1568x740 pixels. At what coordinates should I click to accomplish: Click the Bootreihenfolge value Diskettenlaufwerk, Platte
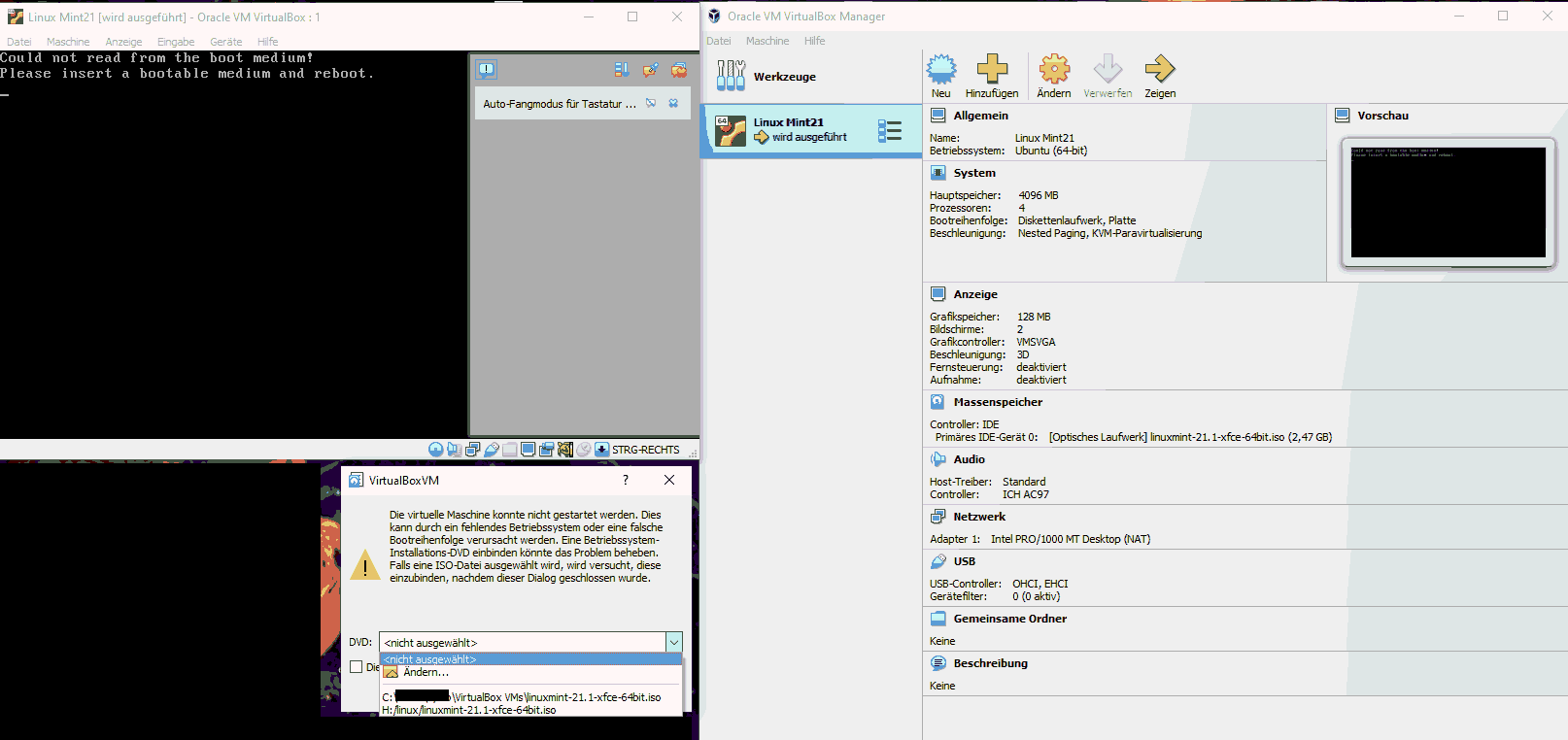click(1076, 220)
